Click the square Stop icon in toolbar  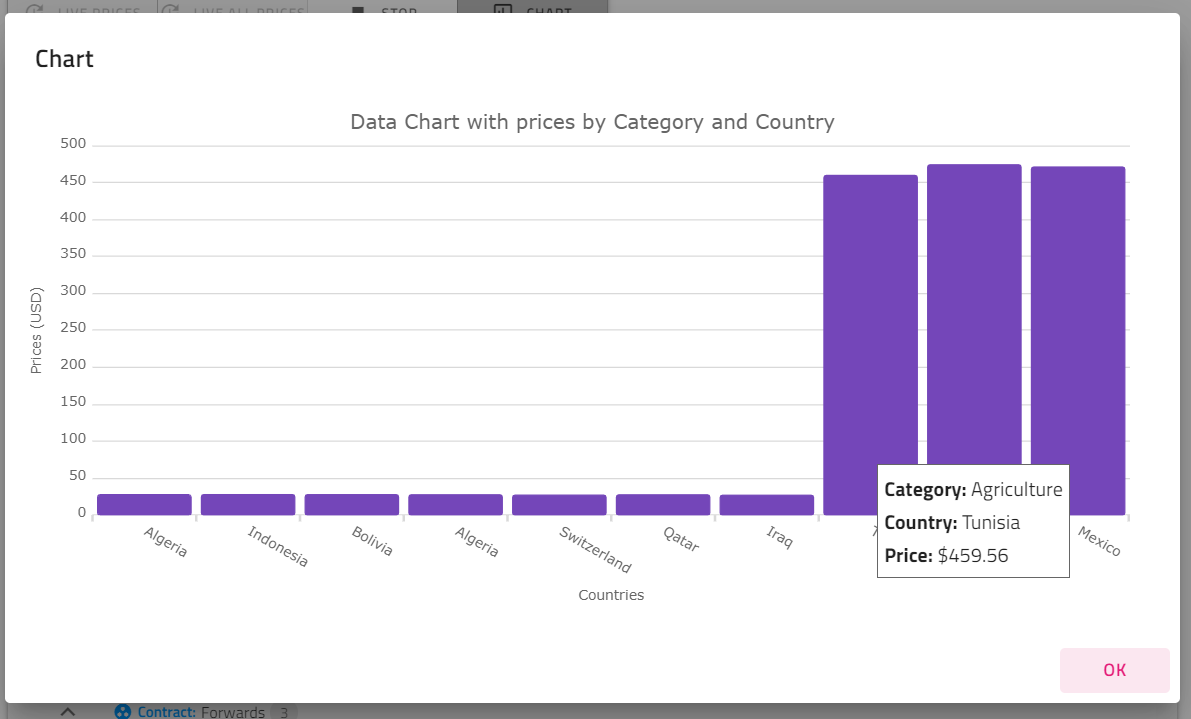(x=357, y=9)
